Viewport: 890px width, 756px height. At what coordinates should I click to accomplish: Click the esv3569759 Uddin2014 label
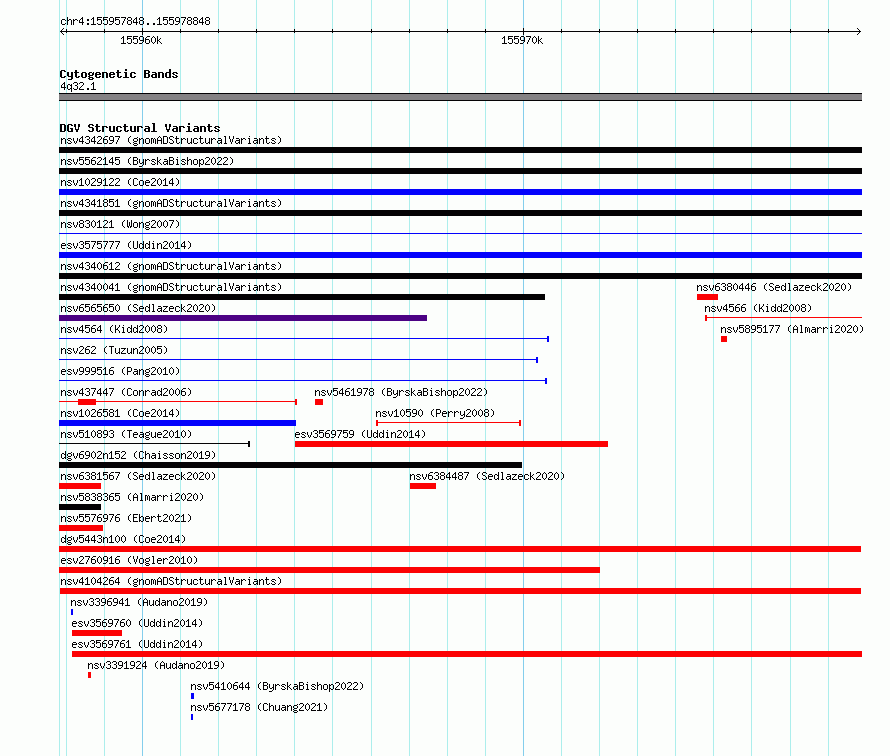coord(360,434)
